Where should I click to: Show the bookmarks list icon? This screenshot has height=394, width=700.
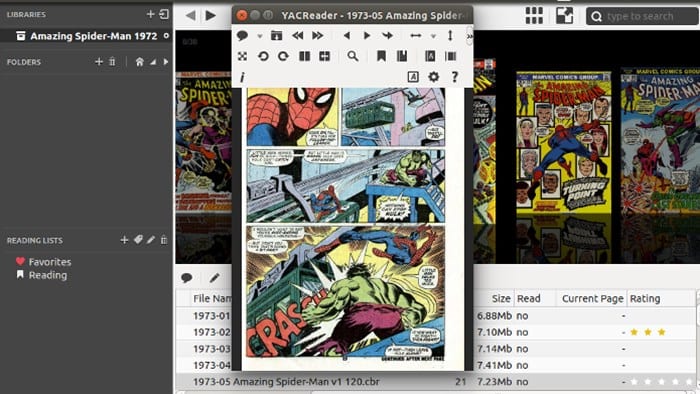(x=402, y=56)
